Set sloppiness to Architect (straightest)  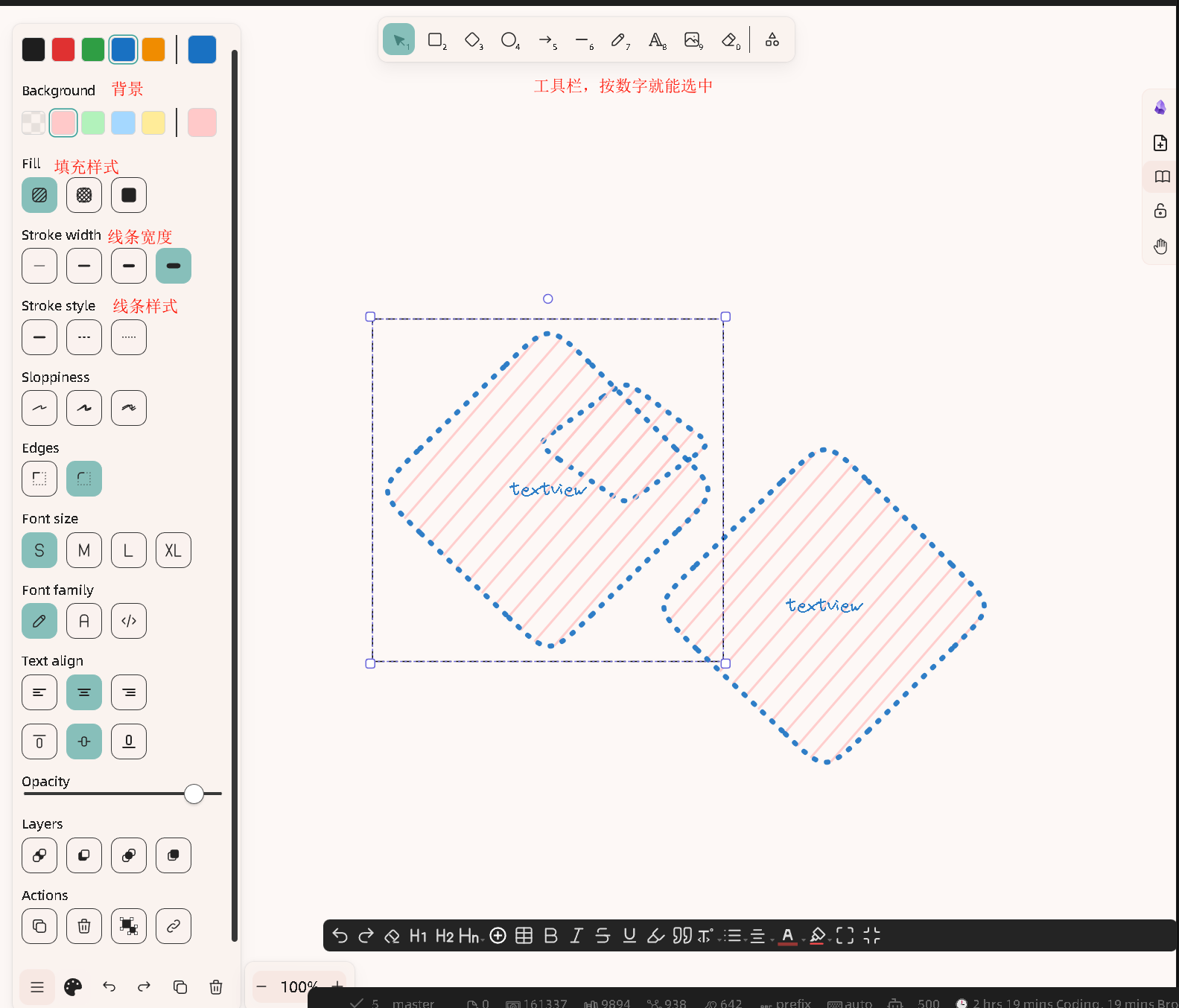tap(39, 408)
